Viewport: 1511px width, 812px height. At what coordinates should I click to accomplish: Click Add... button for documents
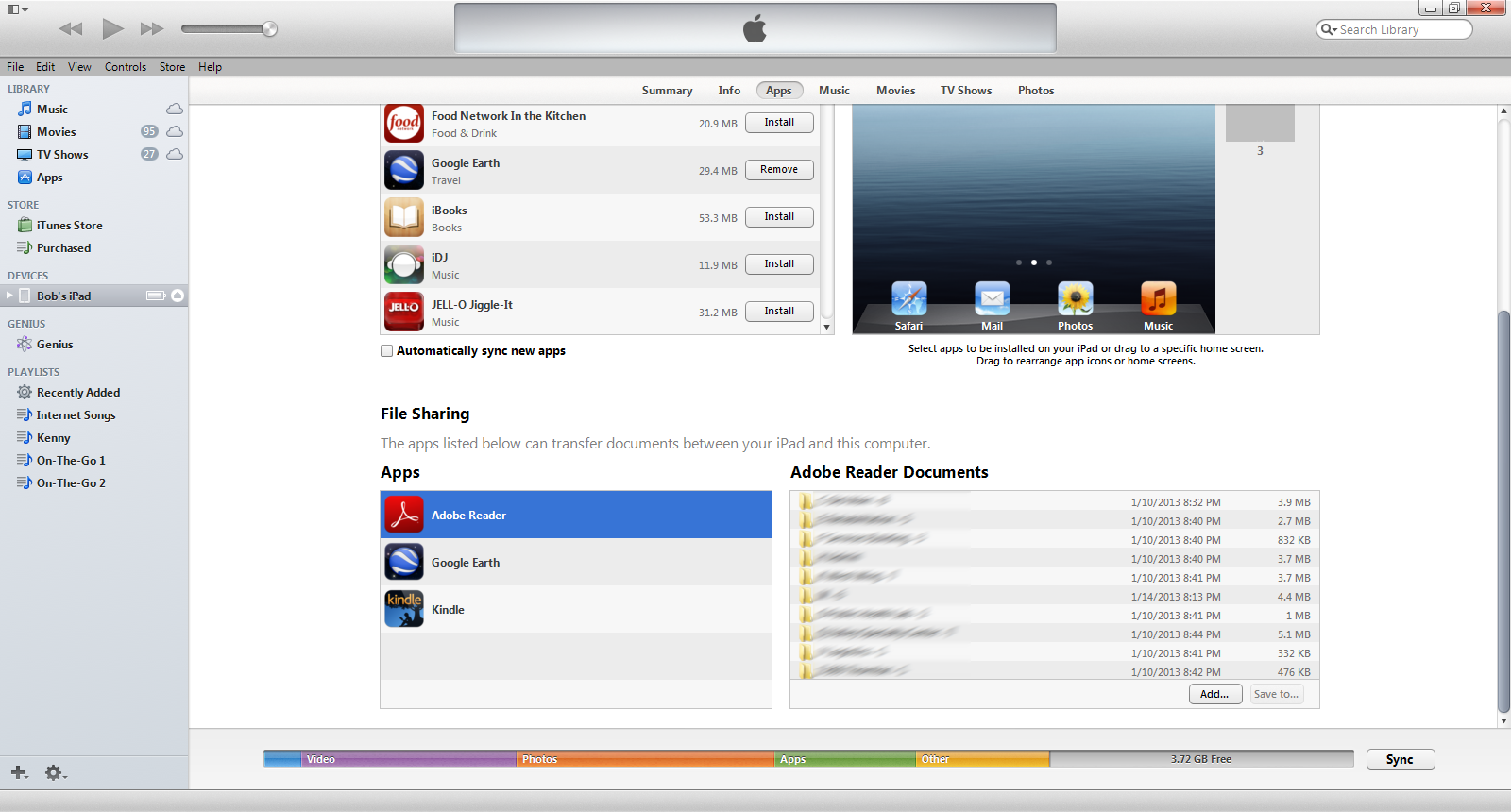coord(1214,694)
